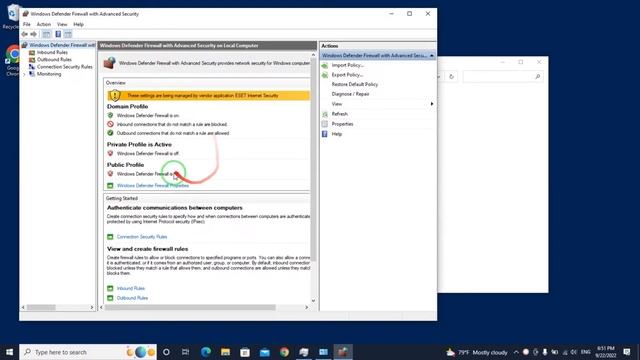
Task: Click the firewall globe icon in the header banner
Action: click(x=109, y=63)
